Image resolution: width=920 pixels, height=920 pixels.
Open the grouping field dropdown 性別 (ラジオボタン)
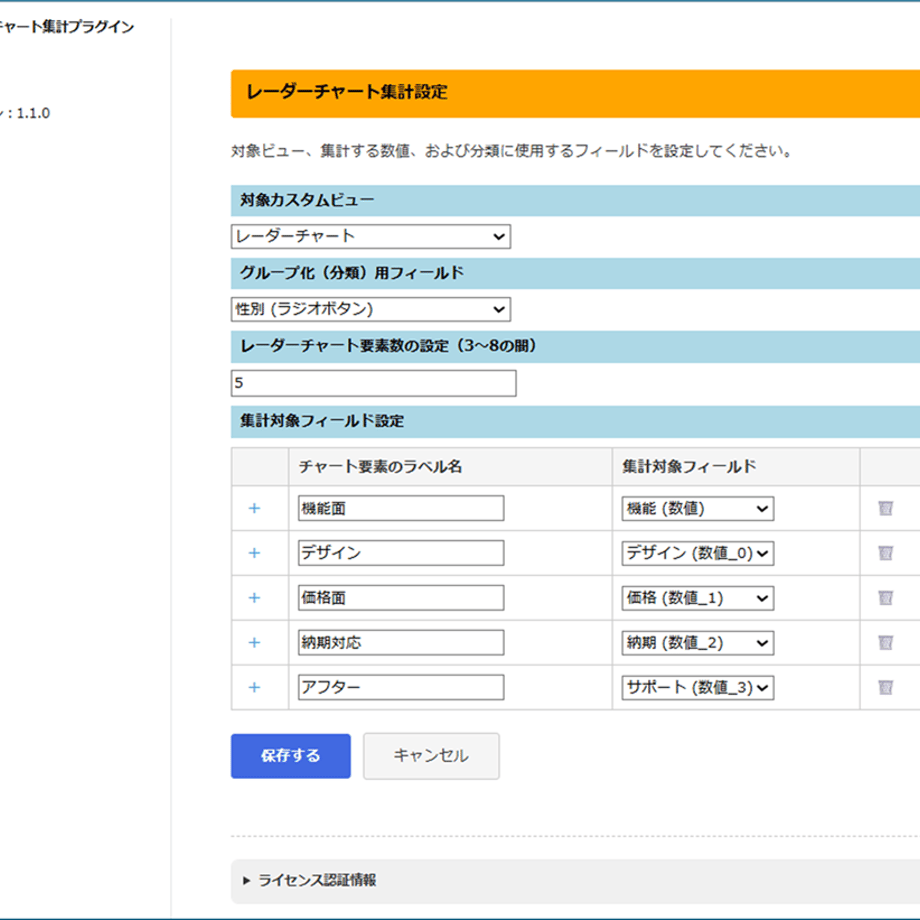tap(371, 309)
